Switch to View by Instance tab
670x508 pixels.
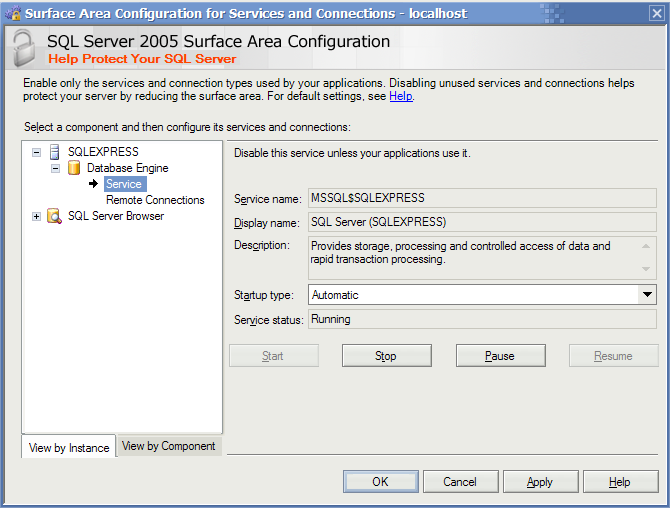point(69,447)
